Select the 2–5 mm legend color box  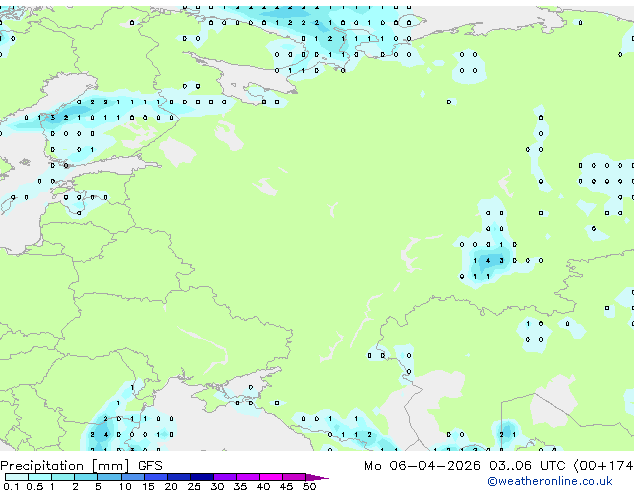point(86,477)
